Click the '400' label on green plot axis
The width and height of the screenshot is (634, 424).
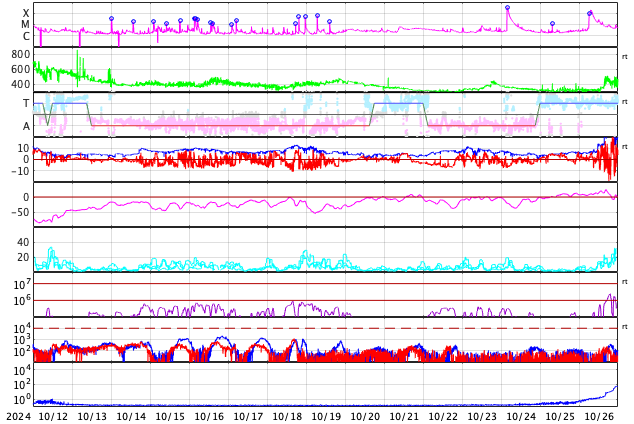click(x=21, y=84)
